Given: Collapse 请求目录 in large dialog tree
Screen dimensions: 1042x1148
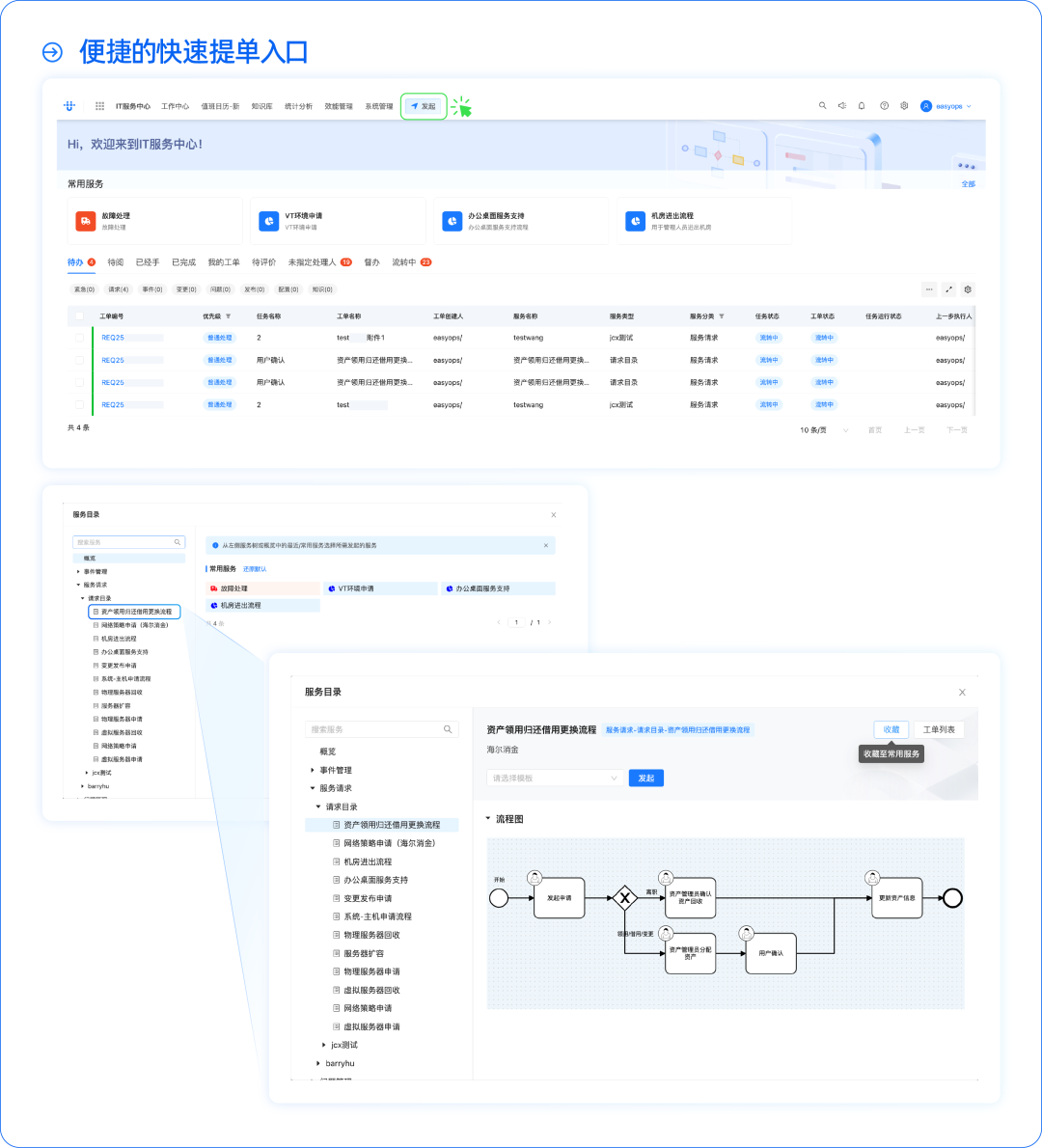Looking at the screenshot, I should click(x=318, y=806).
